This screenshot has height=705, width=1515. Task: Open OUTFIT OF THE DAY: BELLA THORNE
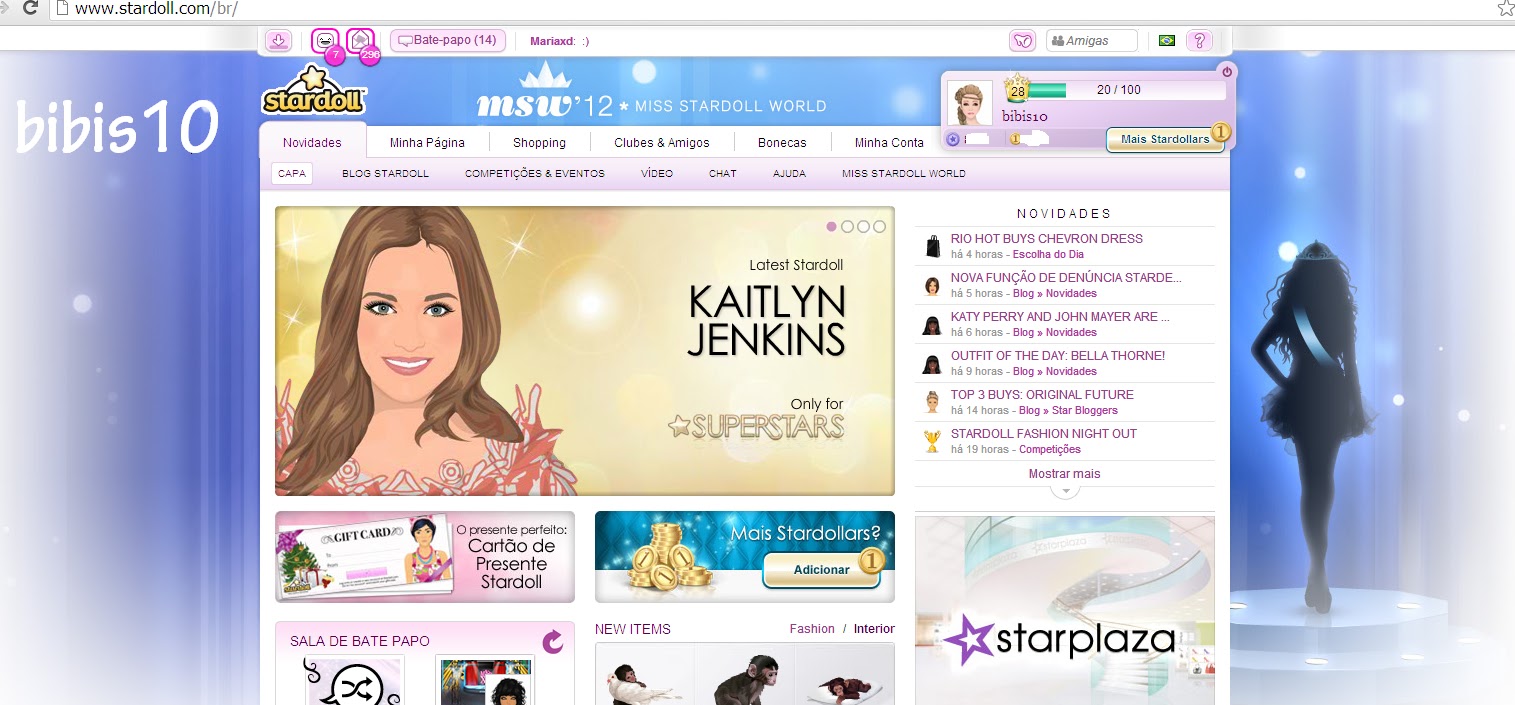(1058, 356)
